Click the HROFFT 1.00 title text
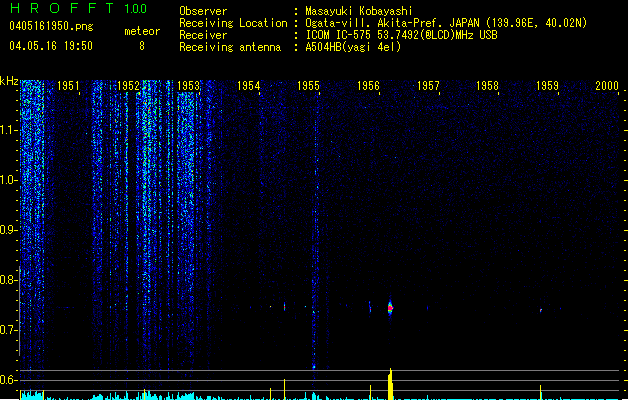 coord(78,8)
